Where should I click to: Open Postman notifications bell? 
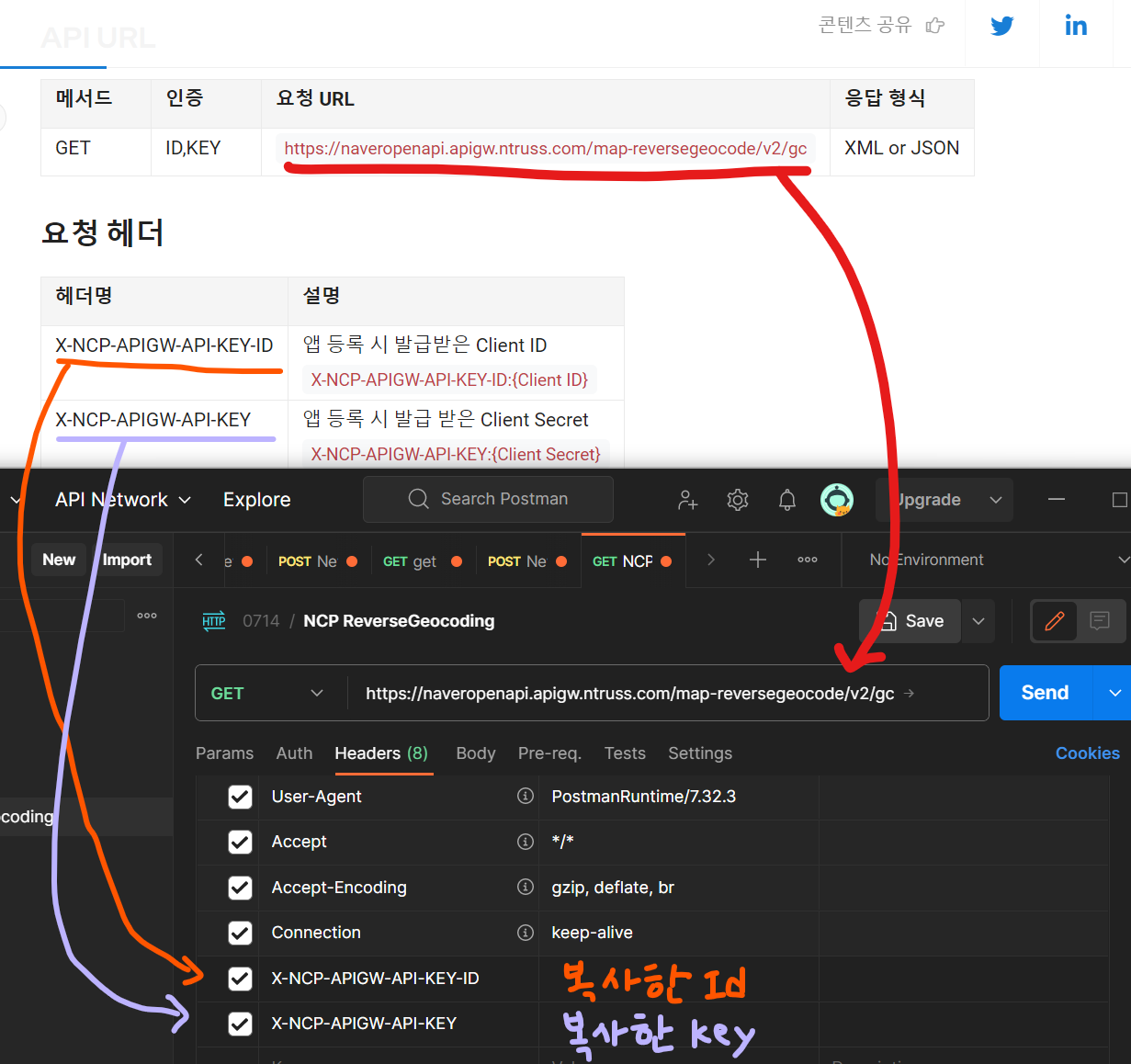point(787,500)
